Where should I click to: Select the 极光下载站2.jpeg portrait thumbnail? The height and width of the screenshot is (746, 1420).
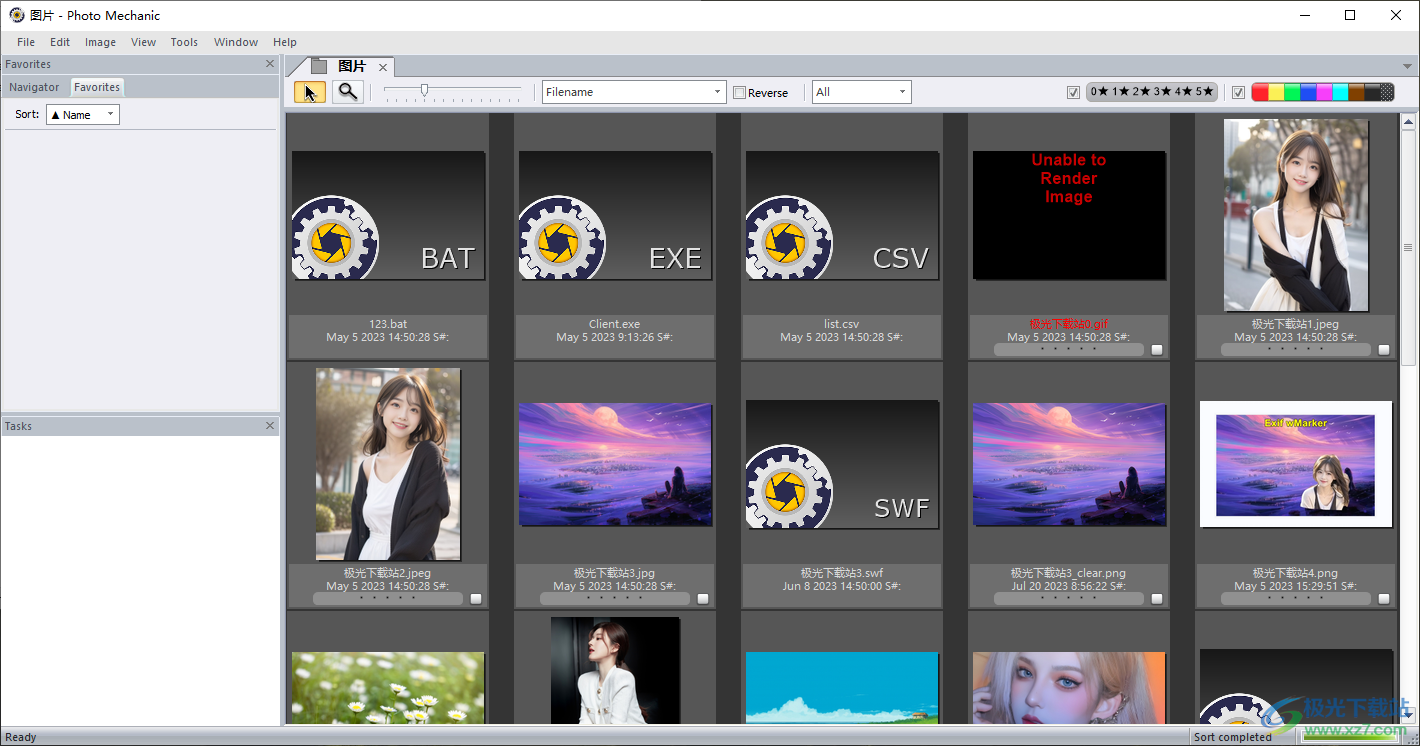[388, 464]
